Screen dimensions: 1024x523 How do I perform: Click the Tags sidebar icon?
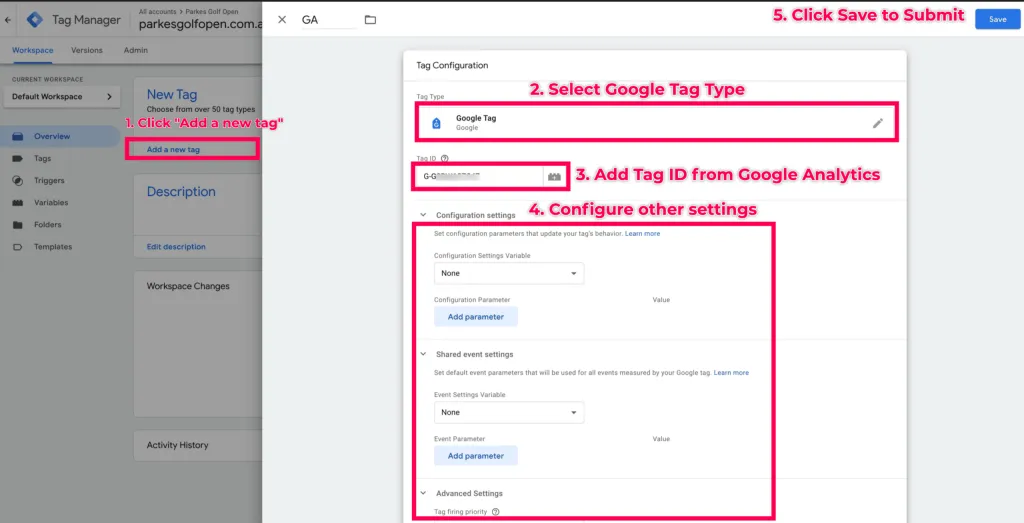point(18,159)
